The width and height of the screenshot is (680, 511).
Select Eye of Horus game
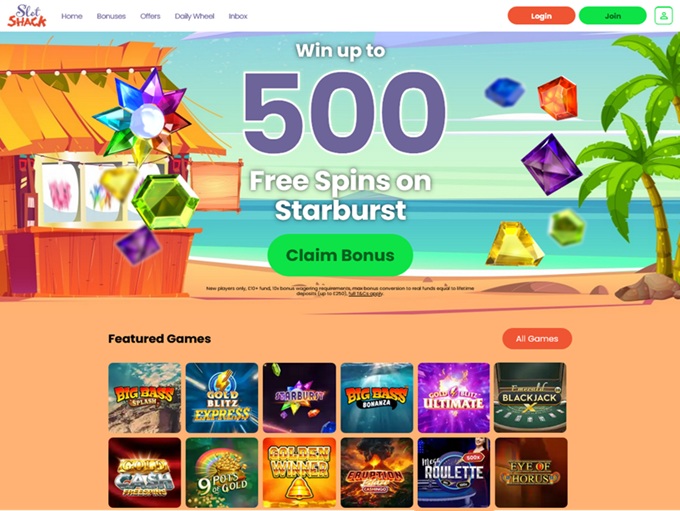(531, 472)
